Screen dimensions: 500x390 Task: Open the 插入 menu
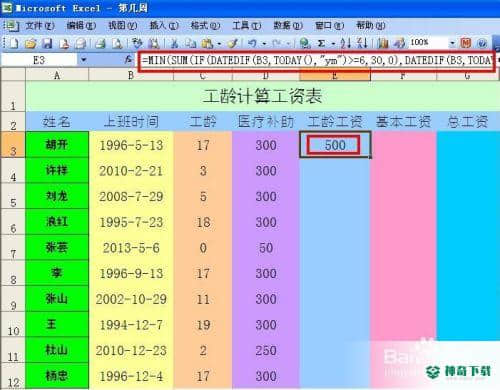(164, 25)
